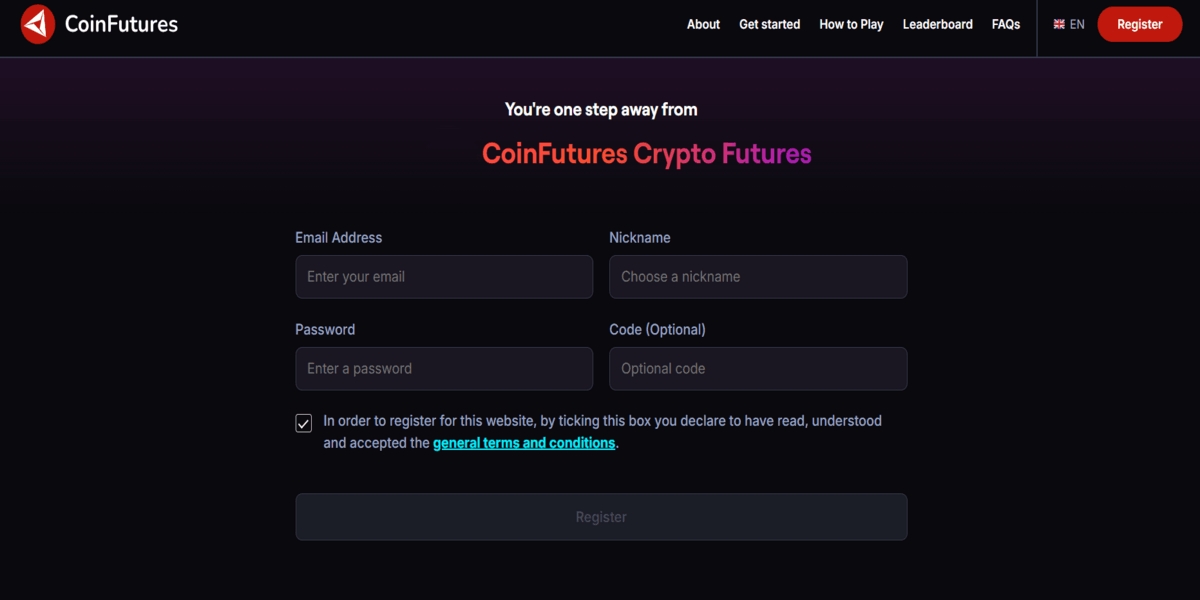Navigate to the FAQs section
Screen dimensions: 1200x600
tap(1005, 25)
